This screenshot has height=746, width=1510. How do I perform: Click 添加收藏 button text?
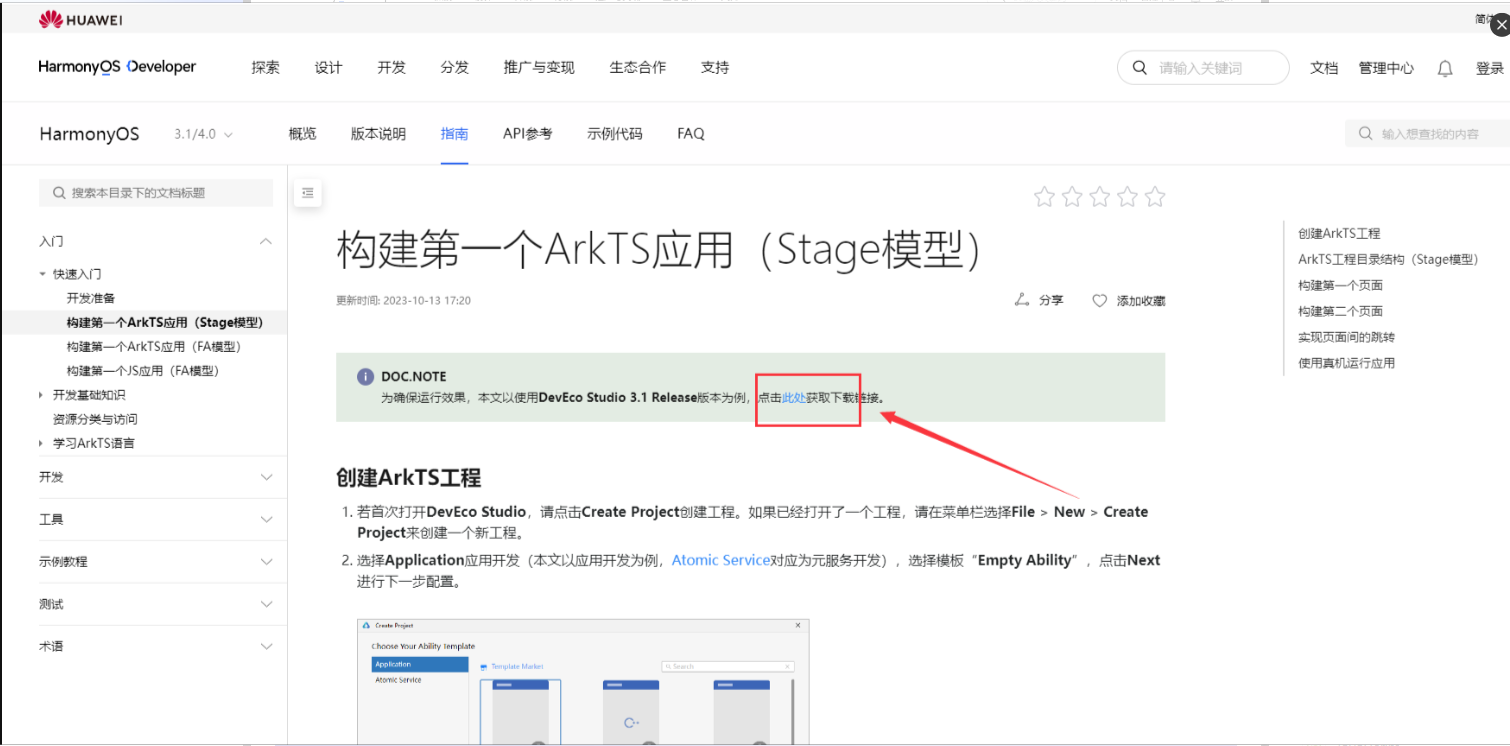click(x=1141, y=301)
